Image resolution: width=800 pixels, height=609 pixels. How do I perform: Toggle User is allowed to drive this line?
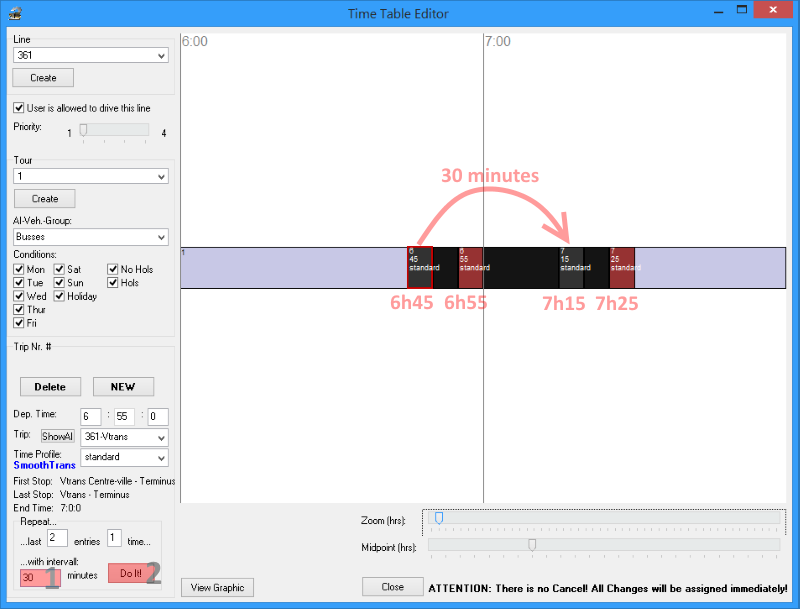(x=19, y=108)
